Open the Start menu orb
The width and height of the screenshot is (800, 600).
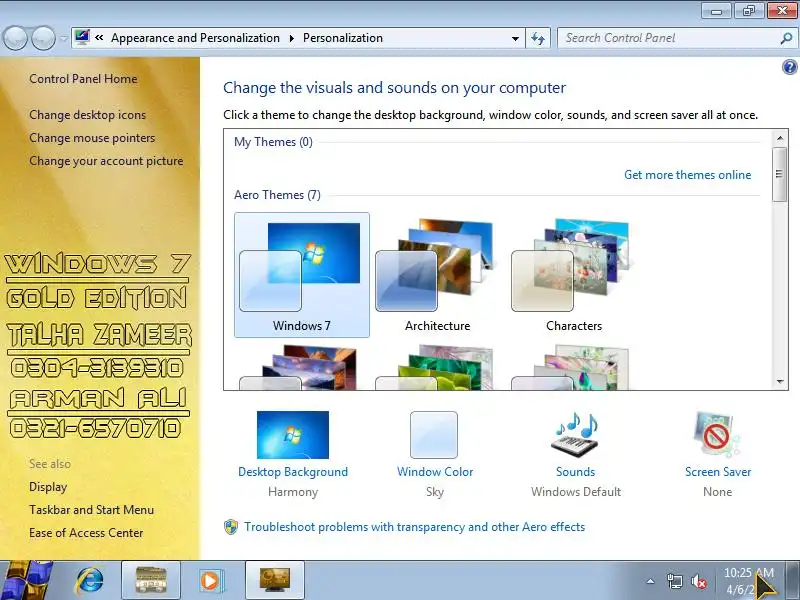coord(25,581)
